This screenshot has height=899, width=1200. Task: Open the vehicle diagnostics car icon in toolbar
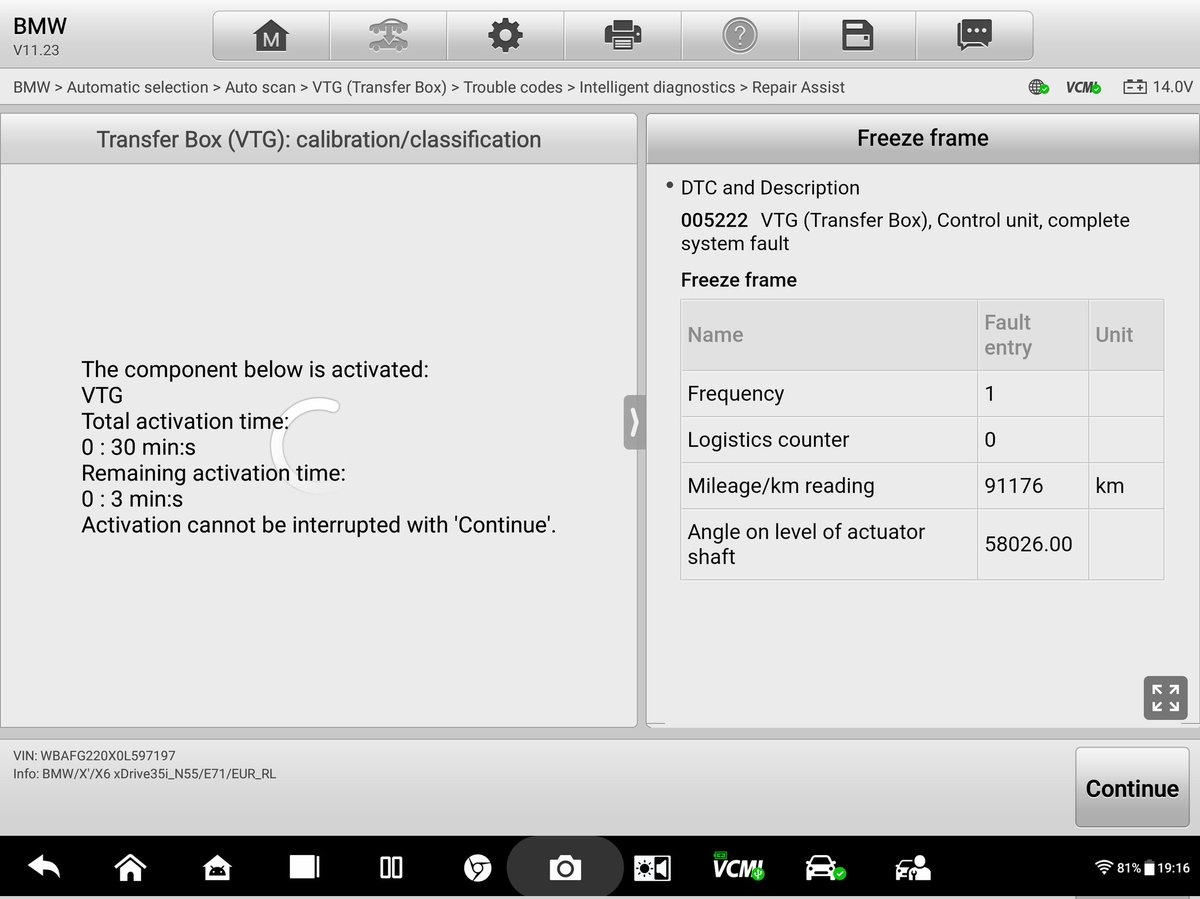point(388,37)
